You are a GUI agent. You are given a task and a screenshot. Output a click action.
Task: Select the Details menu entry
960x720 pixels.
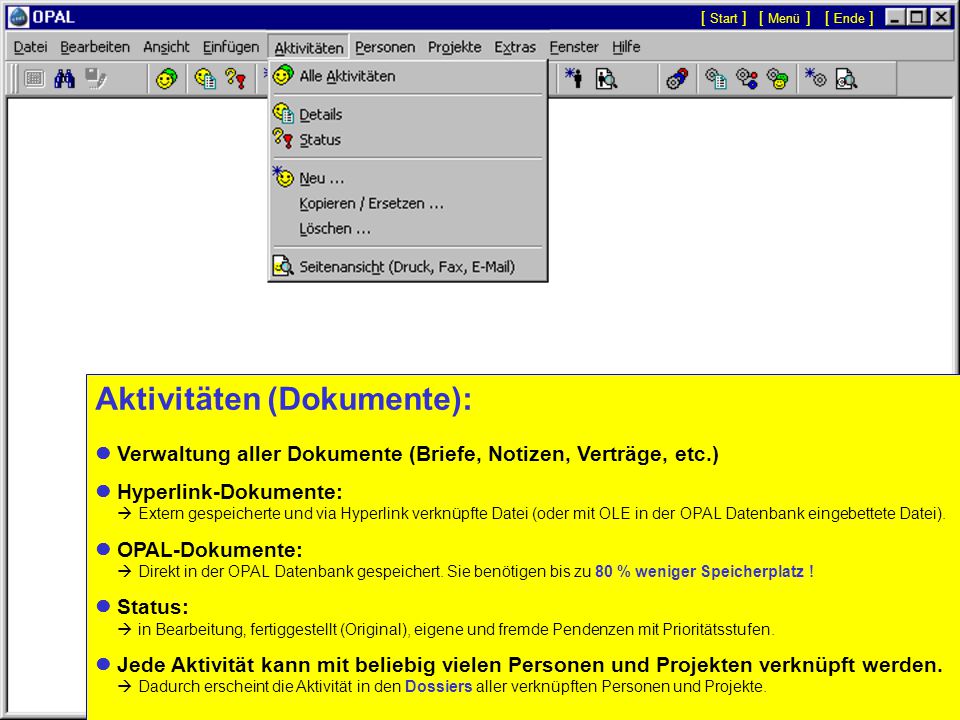[x=408, y=114]
